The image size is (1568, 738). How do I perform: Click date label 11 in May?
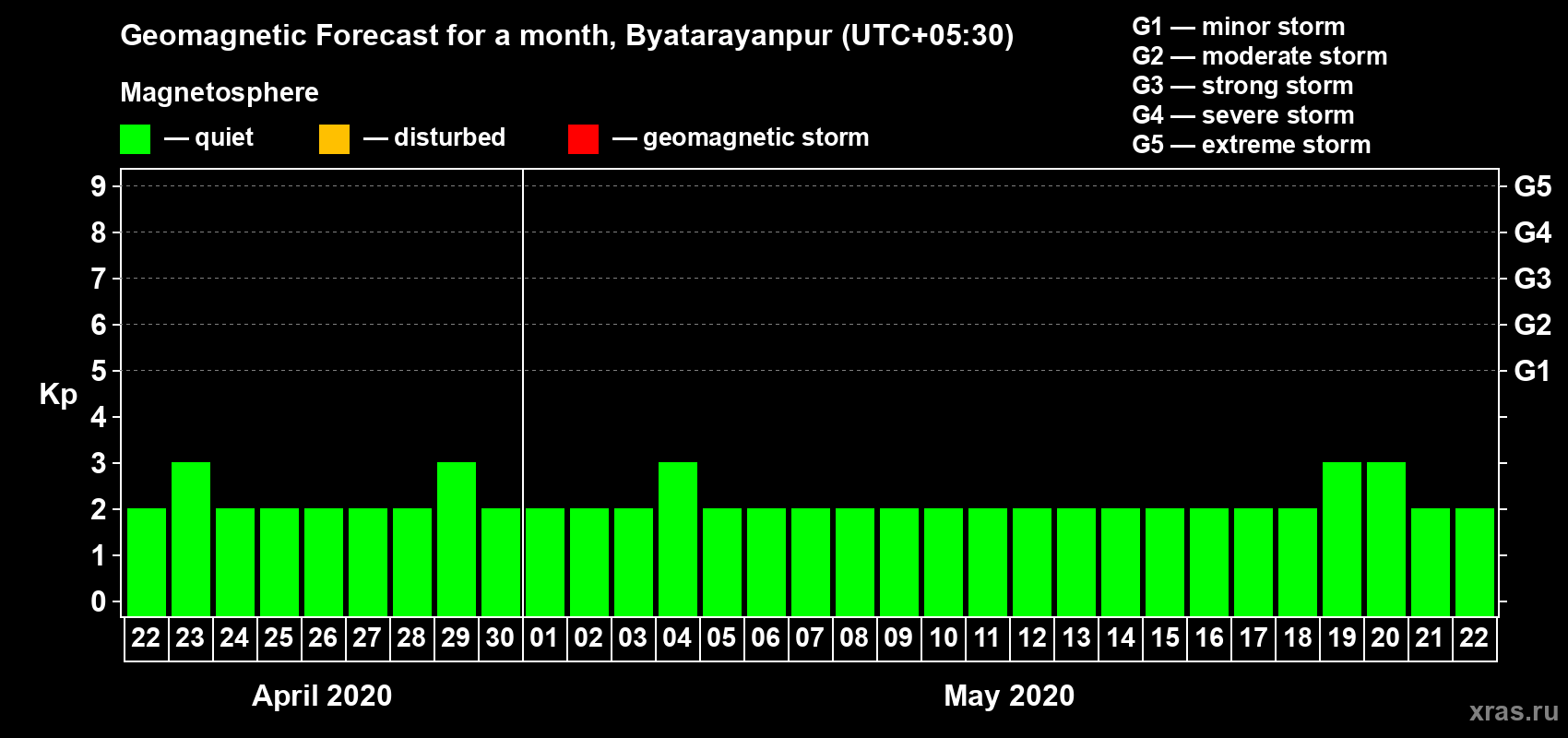tap(987, 637)
